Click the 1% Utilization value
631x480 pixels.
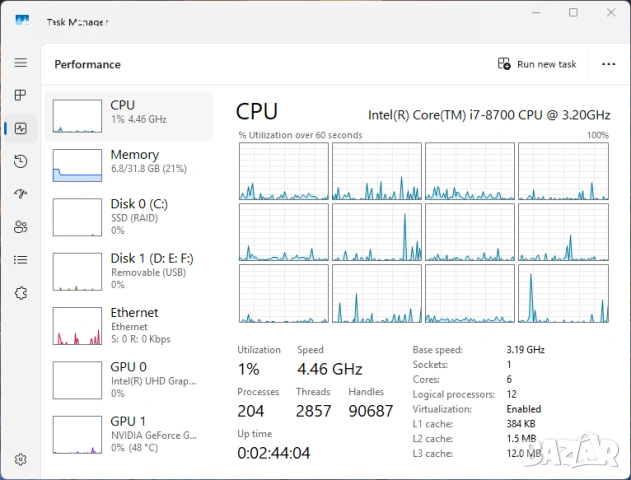(x=248, y=369)
